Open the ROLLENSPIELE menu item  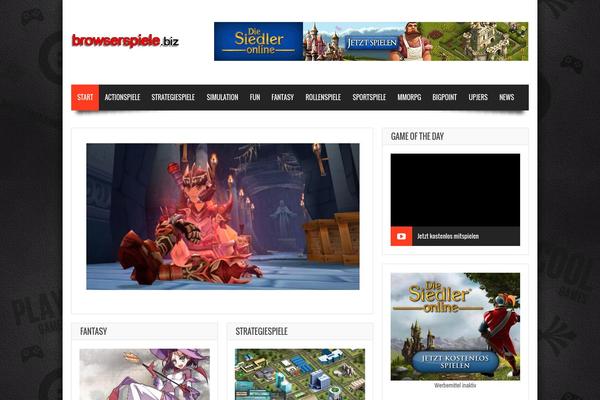[323, 97]
